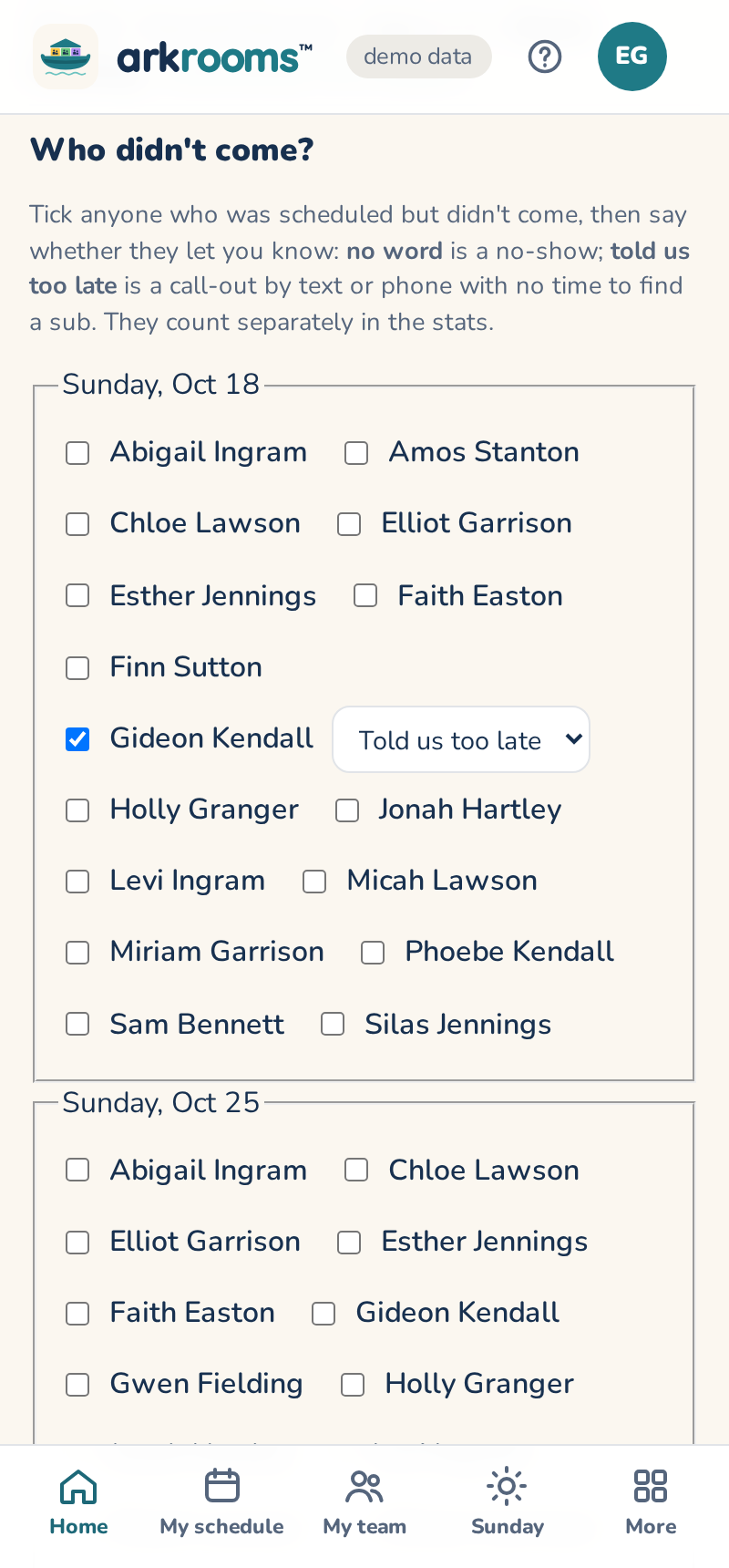The height and width of the screenshot is (1568, 729).
Task: Click the arkrooms wordmark
Action: point(215,57)
